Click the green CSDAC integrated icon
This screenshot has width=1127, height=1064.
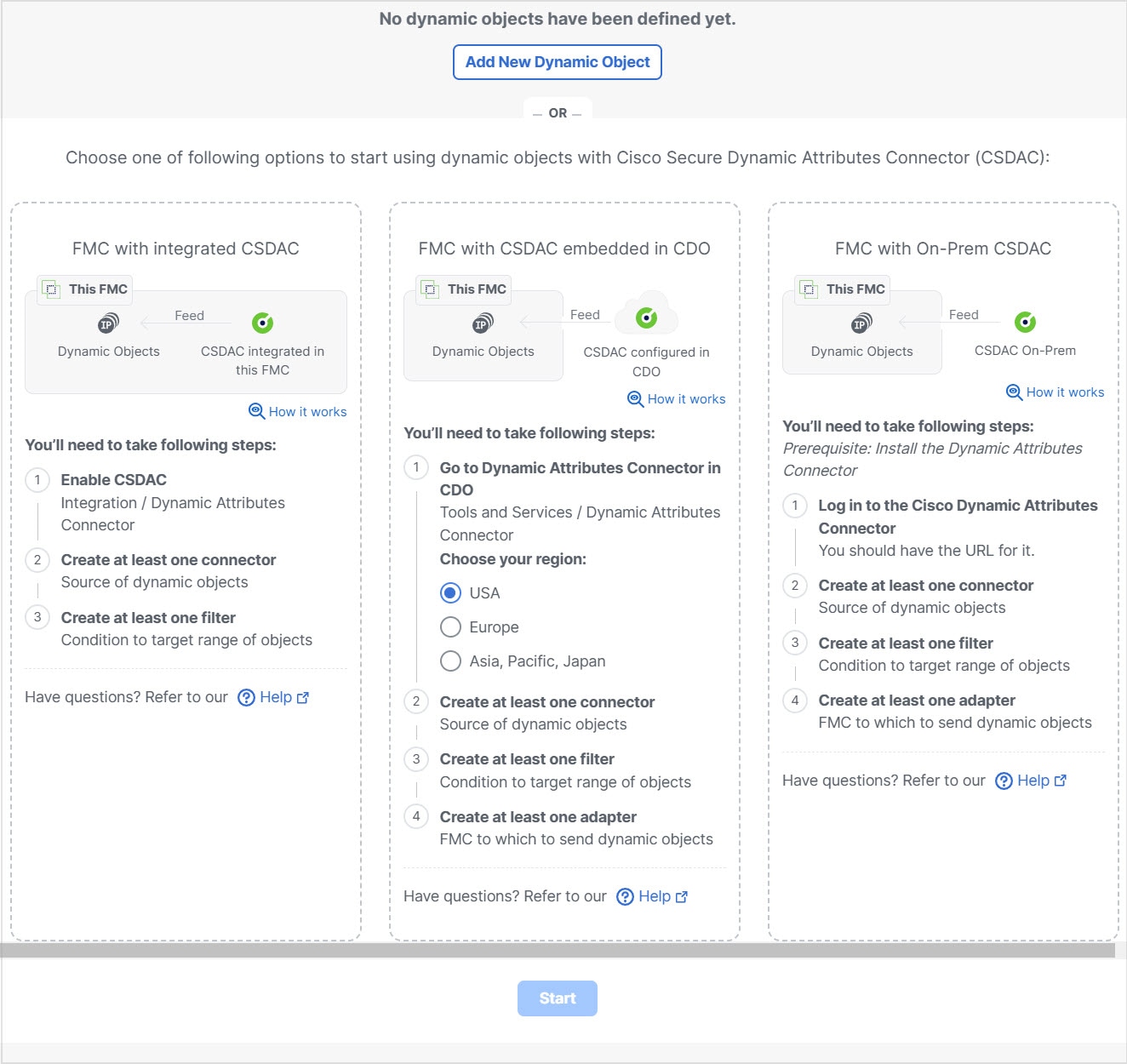click(x=261, y=322)
